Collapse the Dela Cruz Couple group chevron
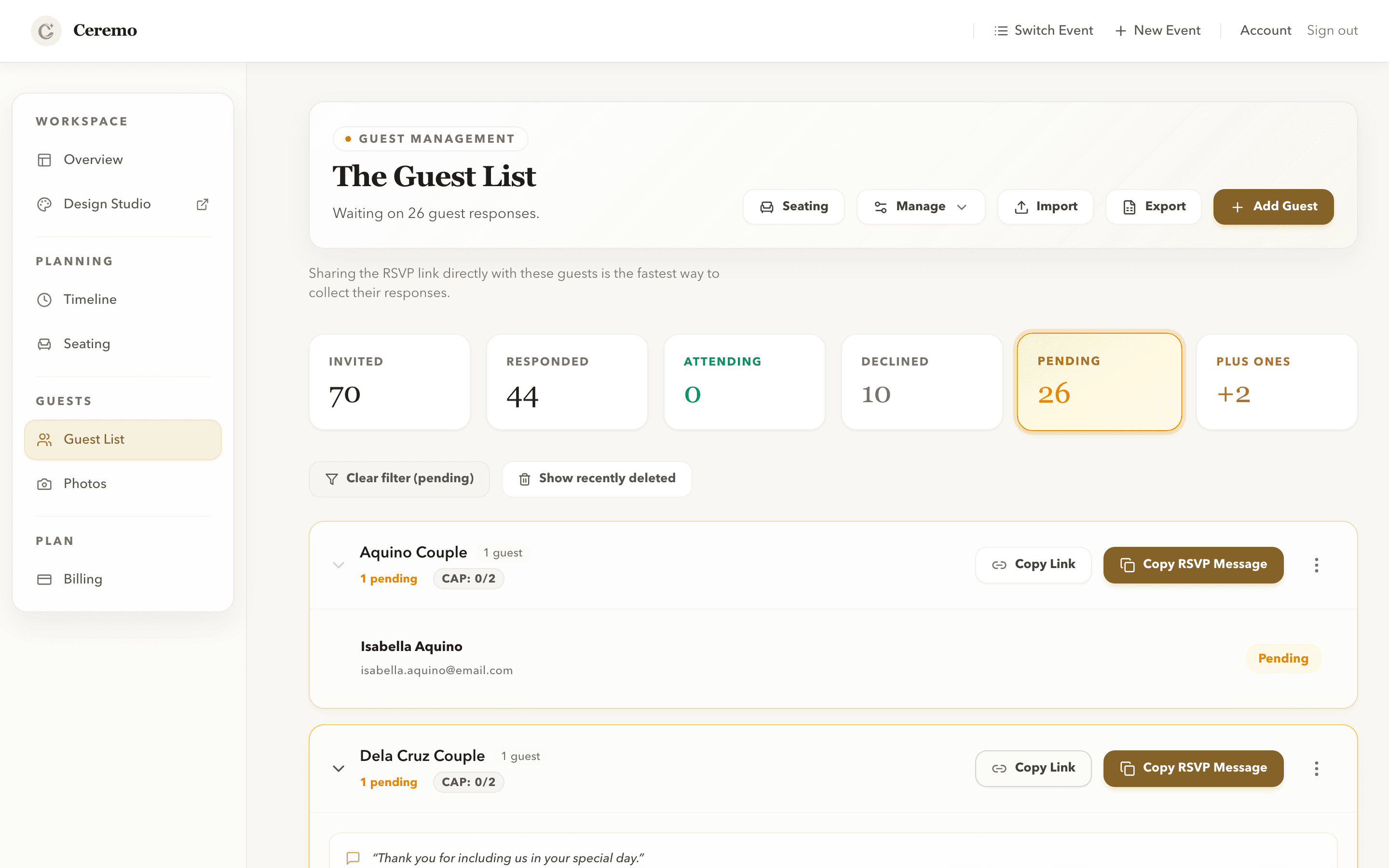The width and height of the screenshot is (1389, 868). point(339,768)
